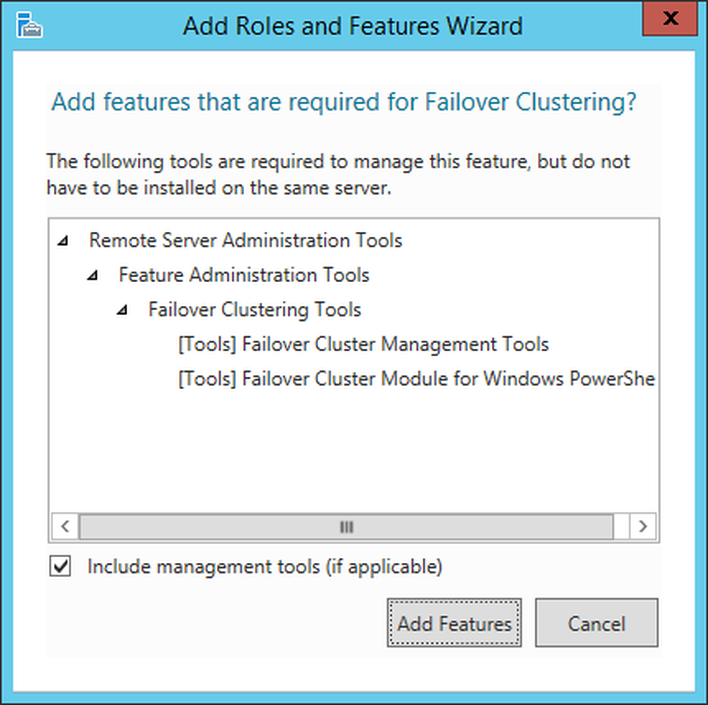Viewport: 708px width, 705px height.
Task: Select Failover Cluster Management Tools entry
Action: click(x=363, y=344)
